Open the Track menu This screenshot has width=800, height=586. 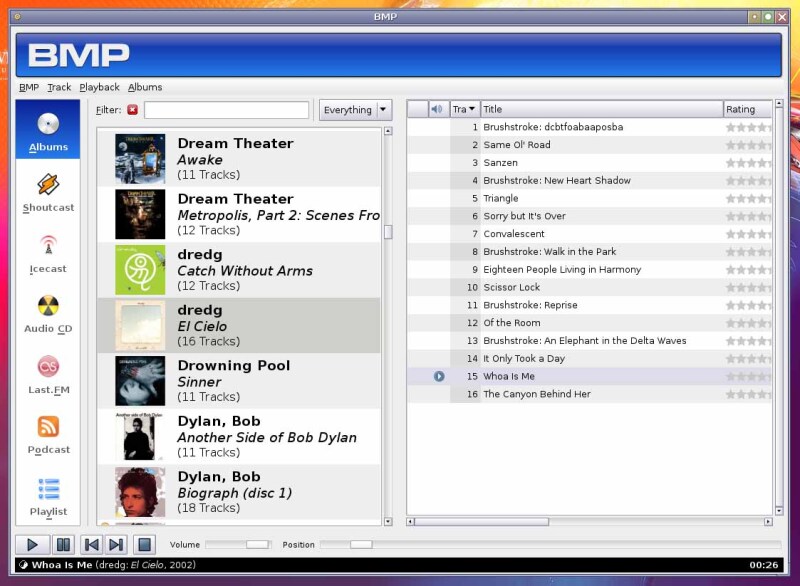[x=59, y=87]
